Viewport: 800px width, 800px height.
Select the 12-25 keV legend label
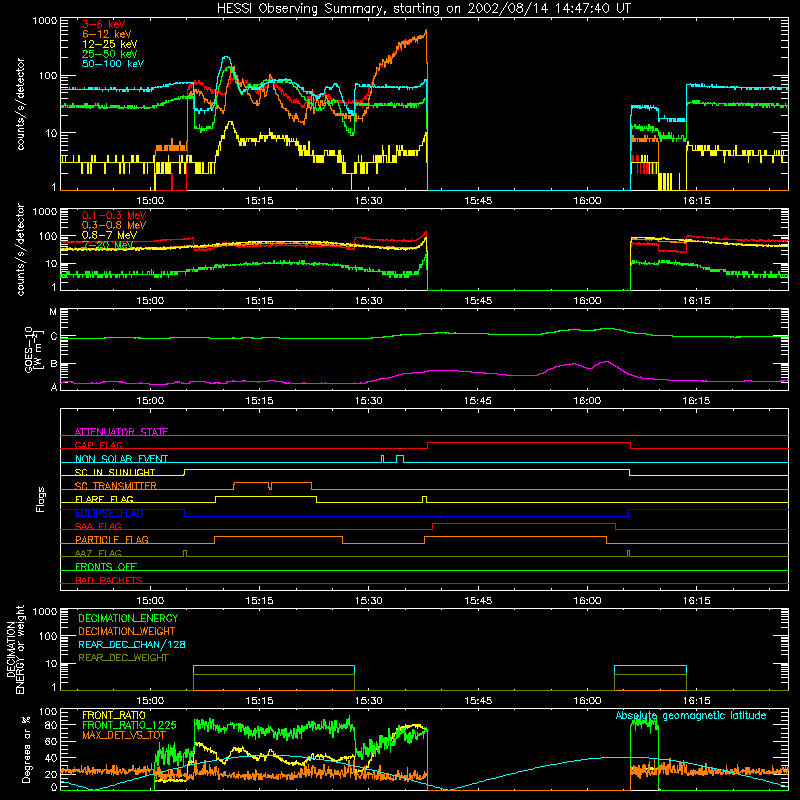110,44
